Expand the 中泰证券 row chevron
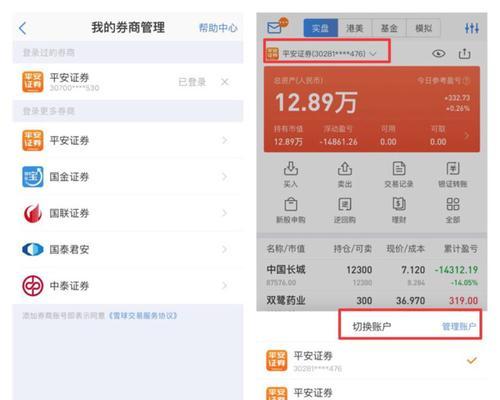 pos(225,286)
